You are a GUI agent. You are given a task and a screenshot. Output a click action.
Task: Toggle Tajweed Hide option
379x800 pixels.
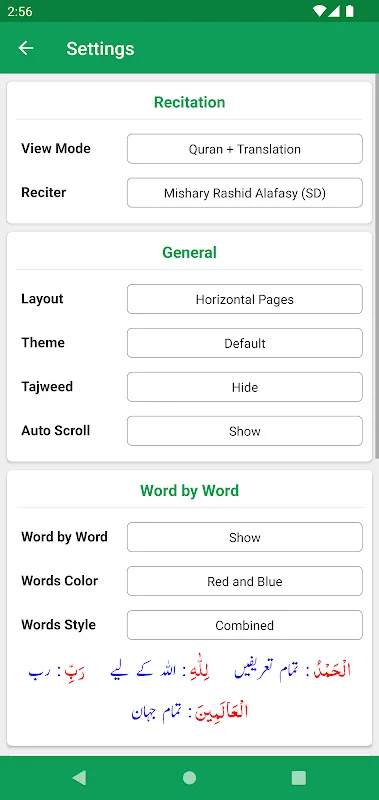245,387
